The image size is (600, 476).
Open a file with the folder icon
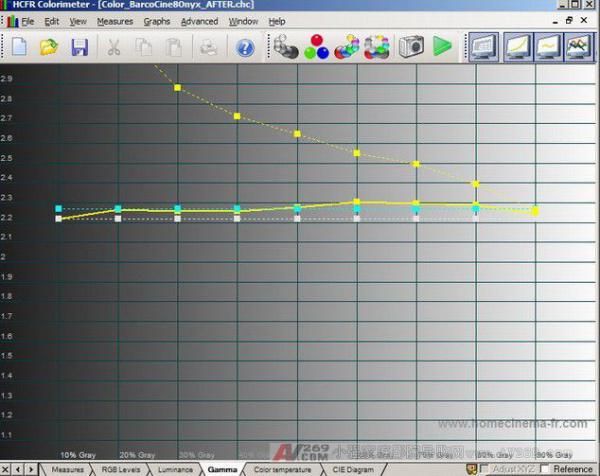click(48, 46)
